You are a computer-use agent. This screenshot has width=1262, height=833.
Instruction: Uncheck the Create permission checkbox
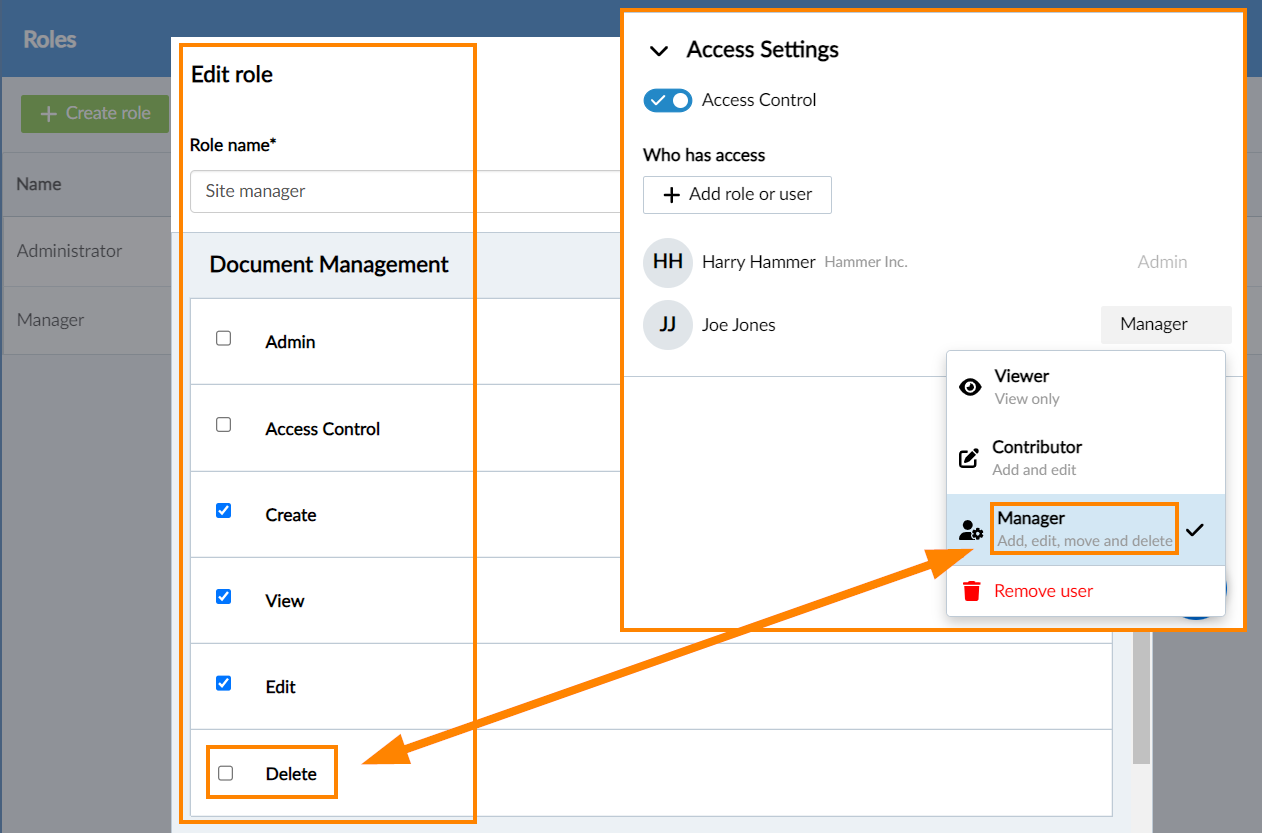[x=224, y=511]
